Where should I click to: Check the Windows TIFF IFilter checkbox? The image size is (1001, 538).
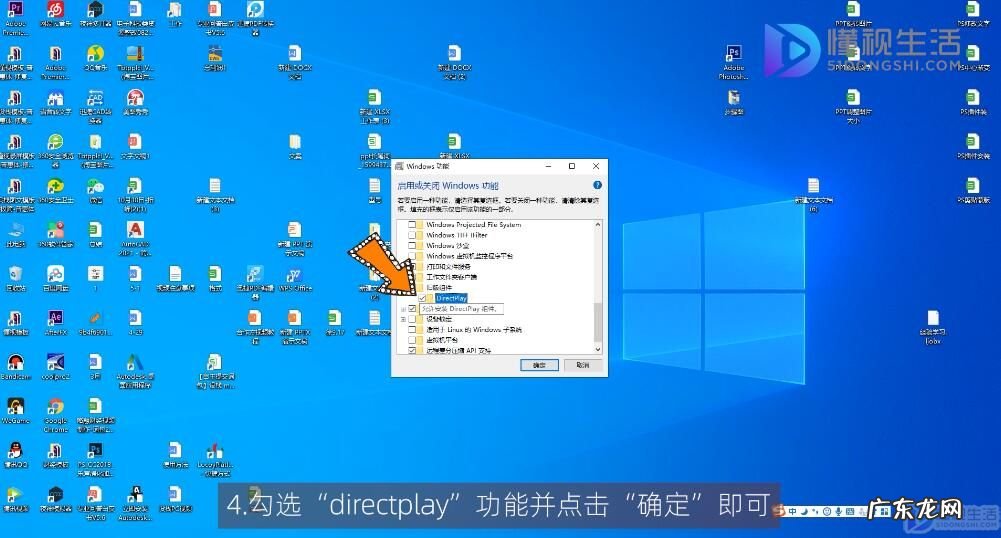pos(412,235)
